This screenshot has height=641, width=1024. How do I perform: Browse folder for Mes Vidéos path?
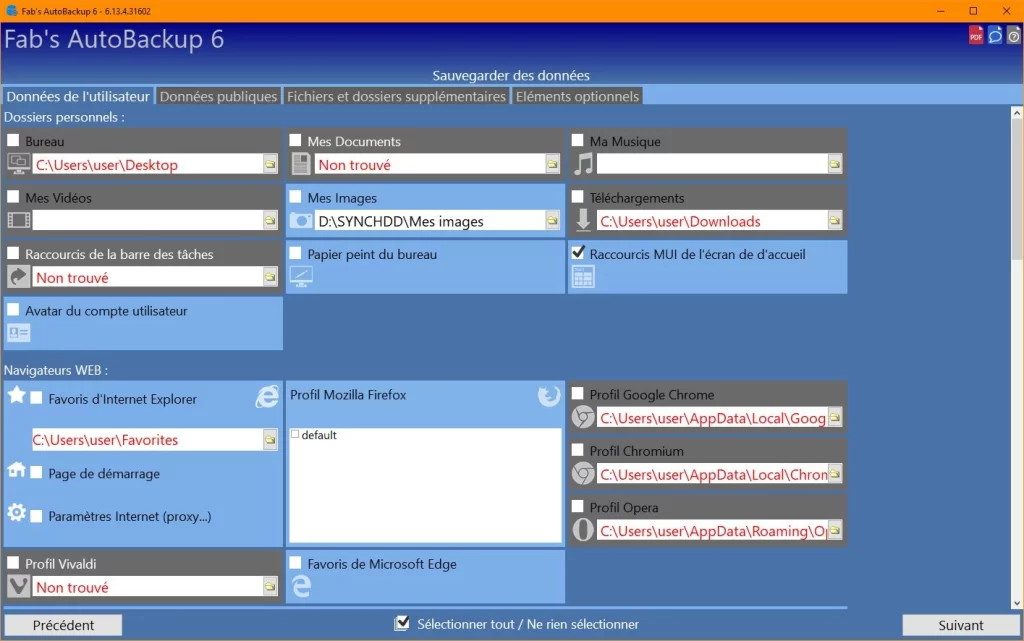(270, 220)
